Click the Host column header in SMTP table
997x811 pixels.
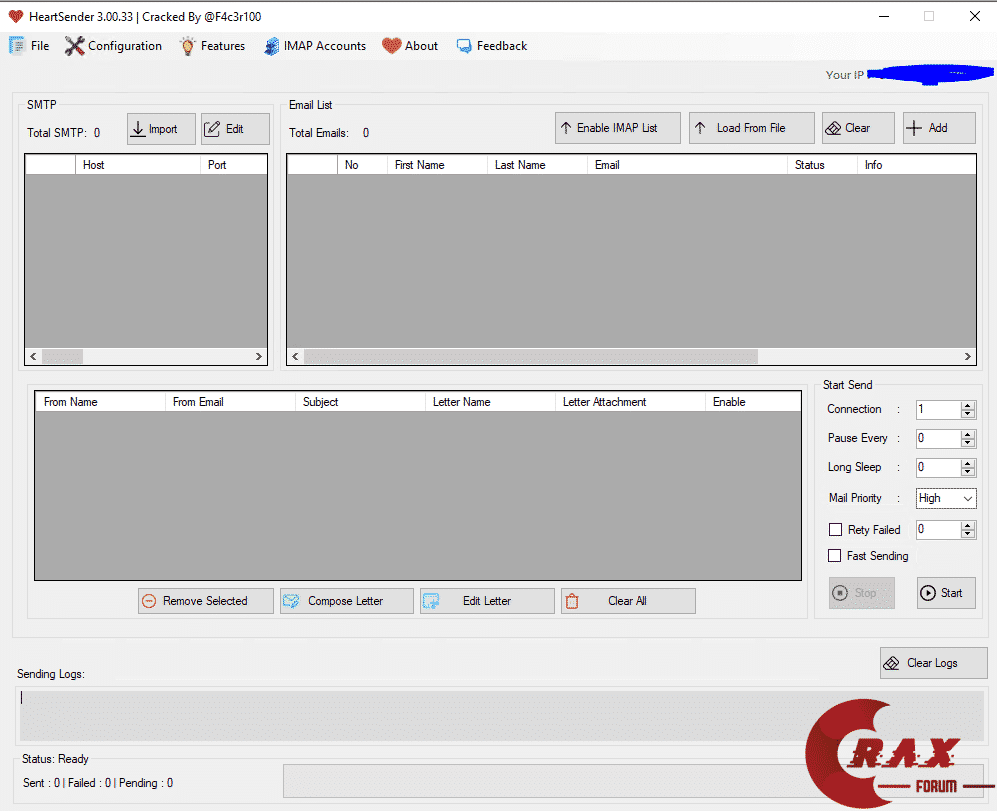(x=138, y=165)
